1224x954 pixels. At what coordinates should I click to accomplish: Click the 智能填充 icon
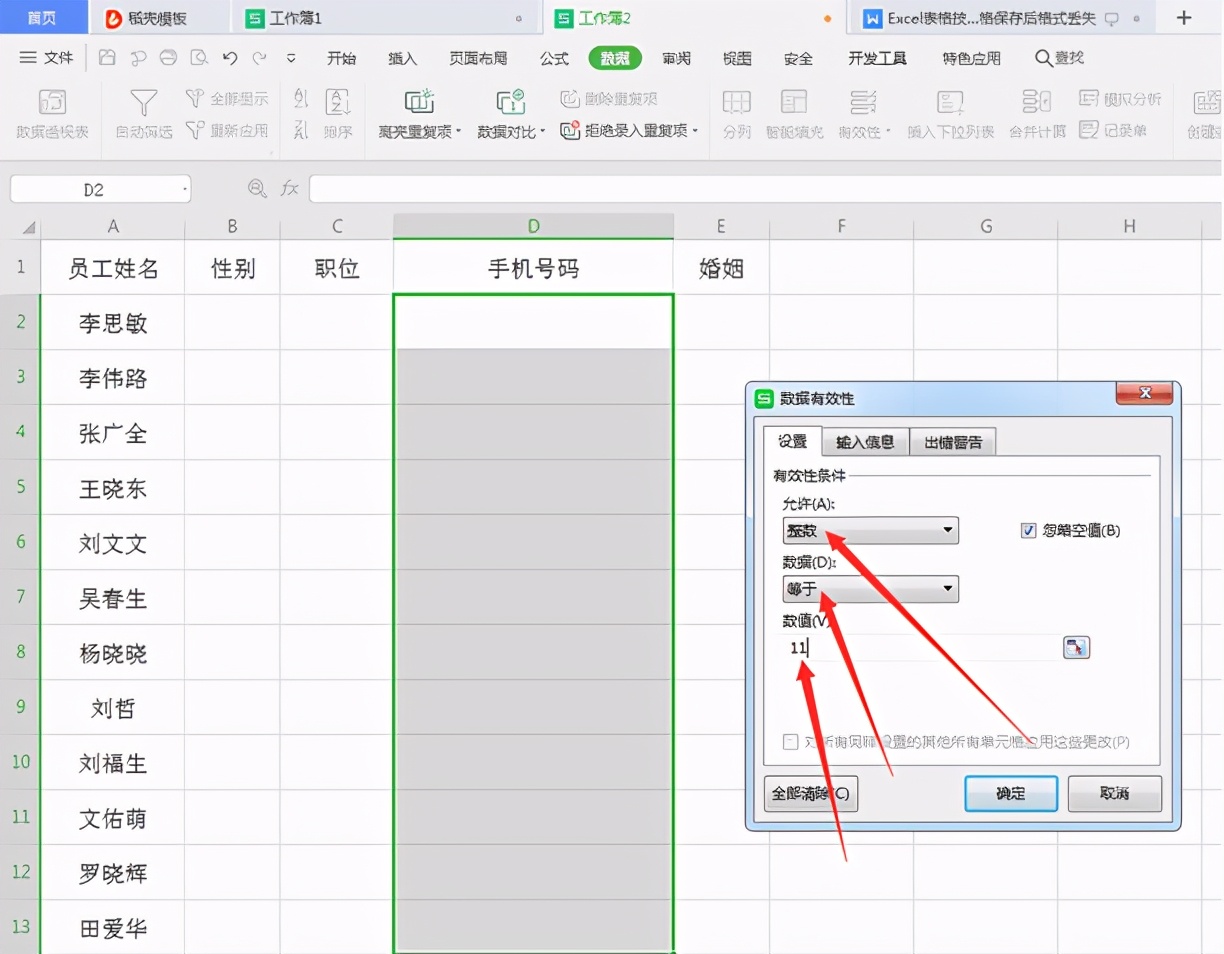(795, 102)
